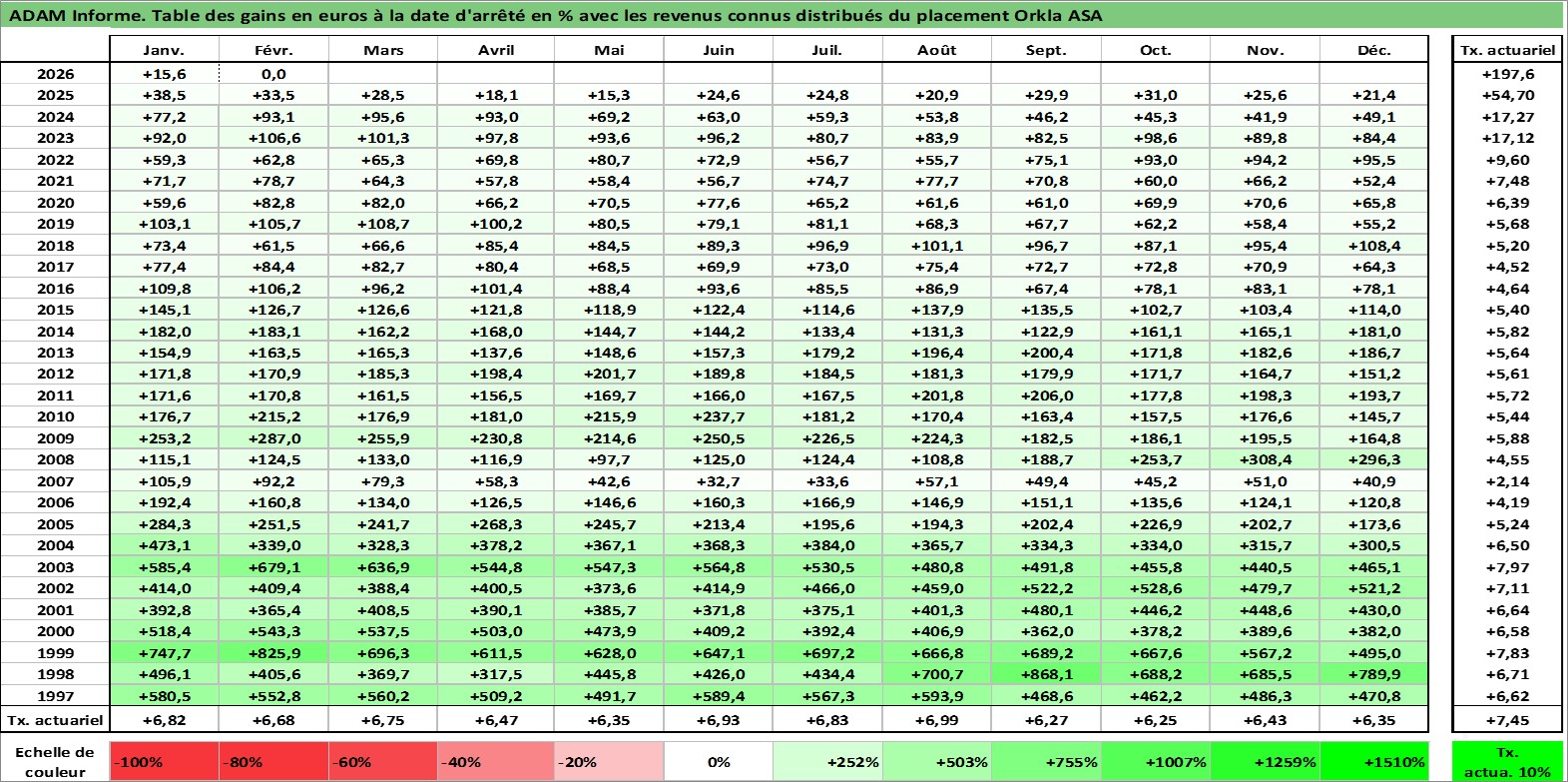The height and width of the screenshot is (782, 1568).
Task: Select the +183,1 cell in 2014
Action: (x=273, y=332)
